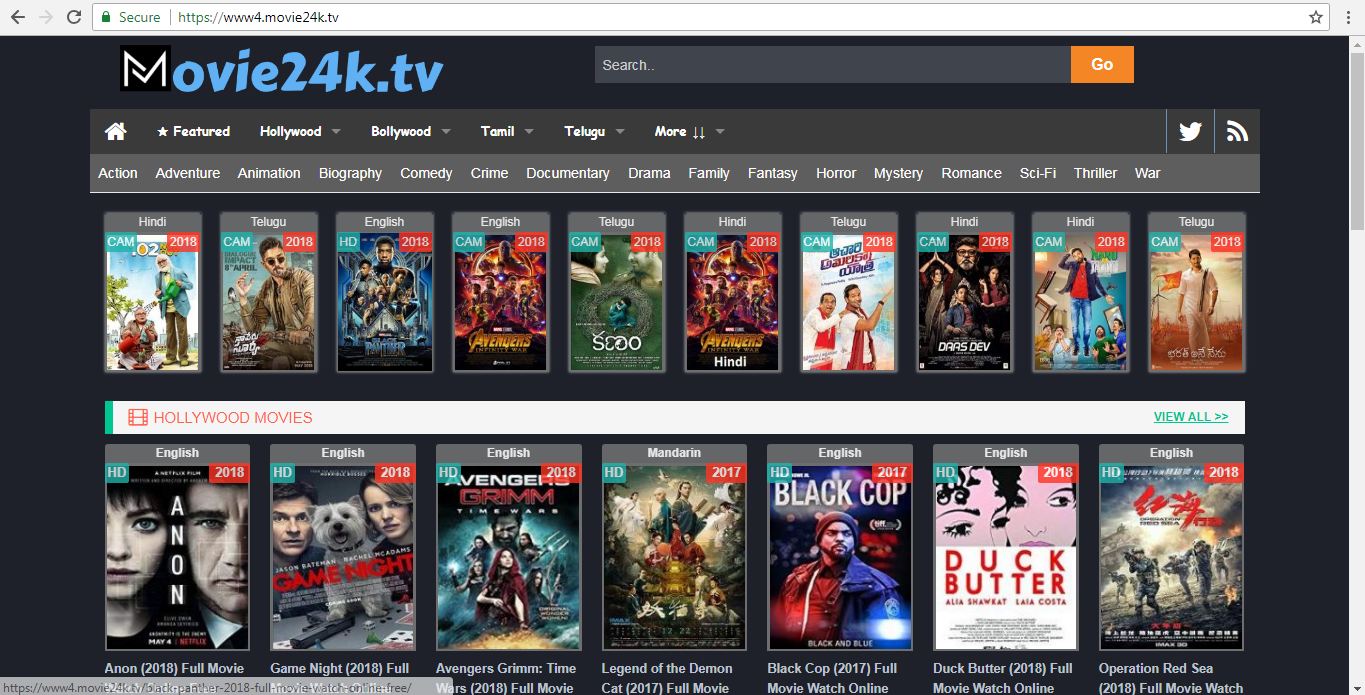Image resolution: width=1365 pixels, height=695 pixels.
Task: Open the Black Cop movie poster
Action: point(840,556)
